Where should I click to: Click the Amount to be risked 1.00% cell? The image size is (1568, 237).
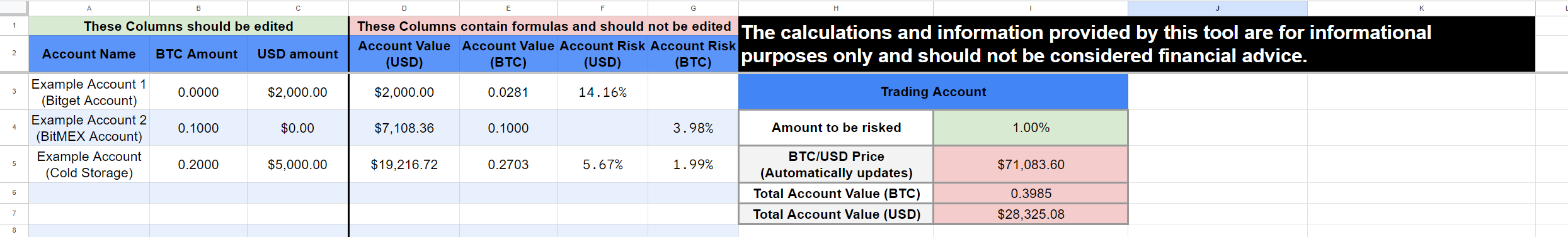[1031, 128]
